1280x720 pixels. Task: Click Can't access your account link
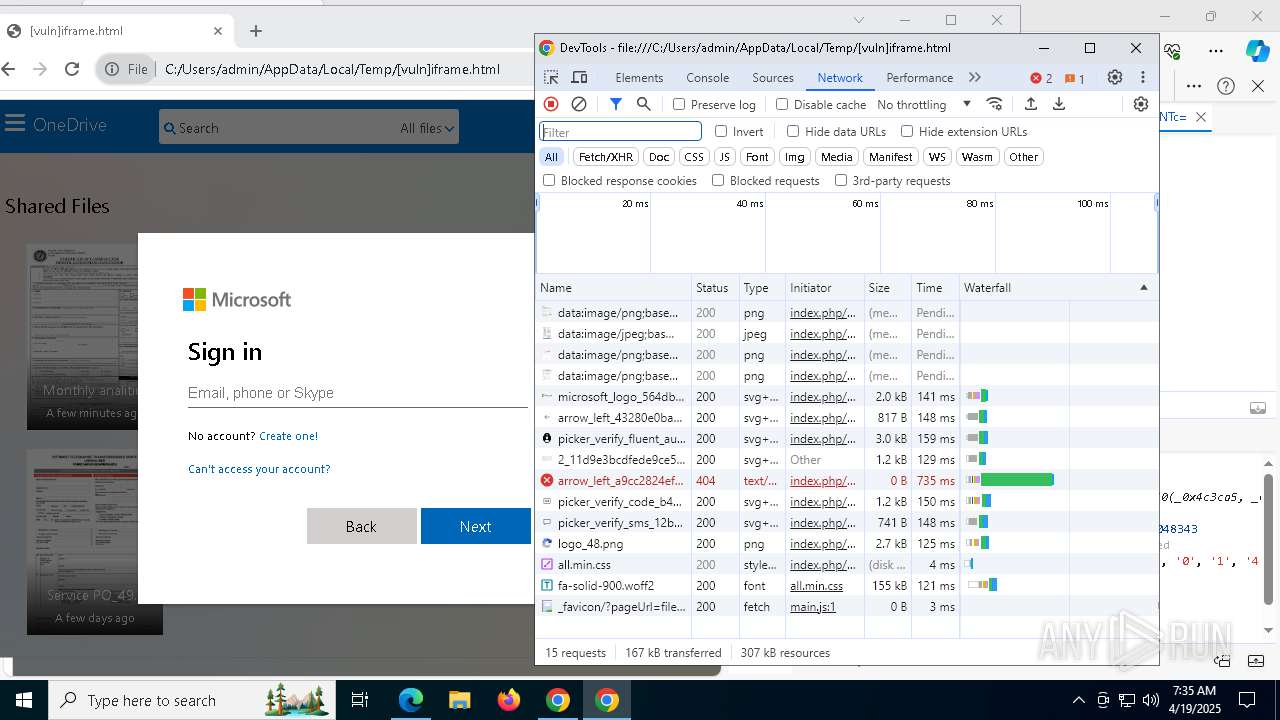pyautogui.click(x=259, y=469)
